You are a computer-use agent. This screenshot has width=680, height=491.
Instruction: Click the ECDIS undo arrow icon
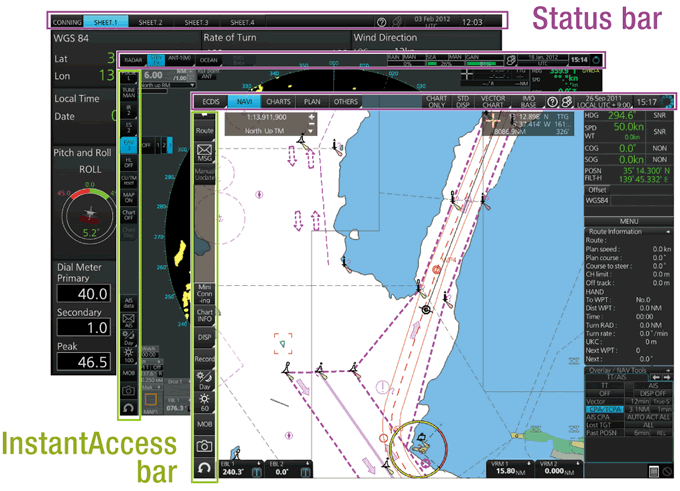pyautogui.click(x=204, y=468)
